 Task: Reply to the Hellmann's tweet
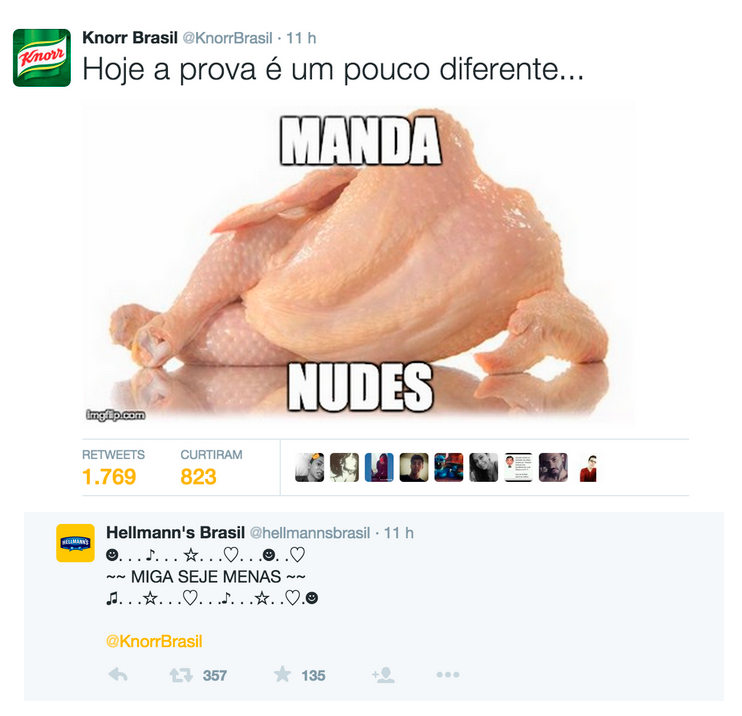click(x=118, y=674)
